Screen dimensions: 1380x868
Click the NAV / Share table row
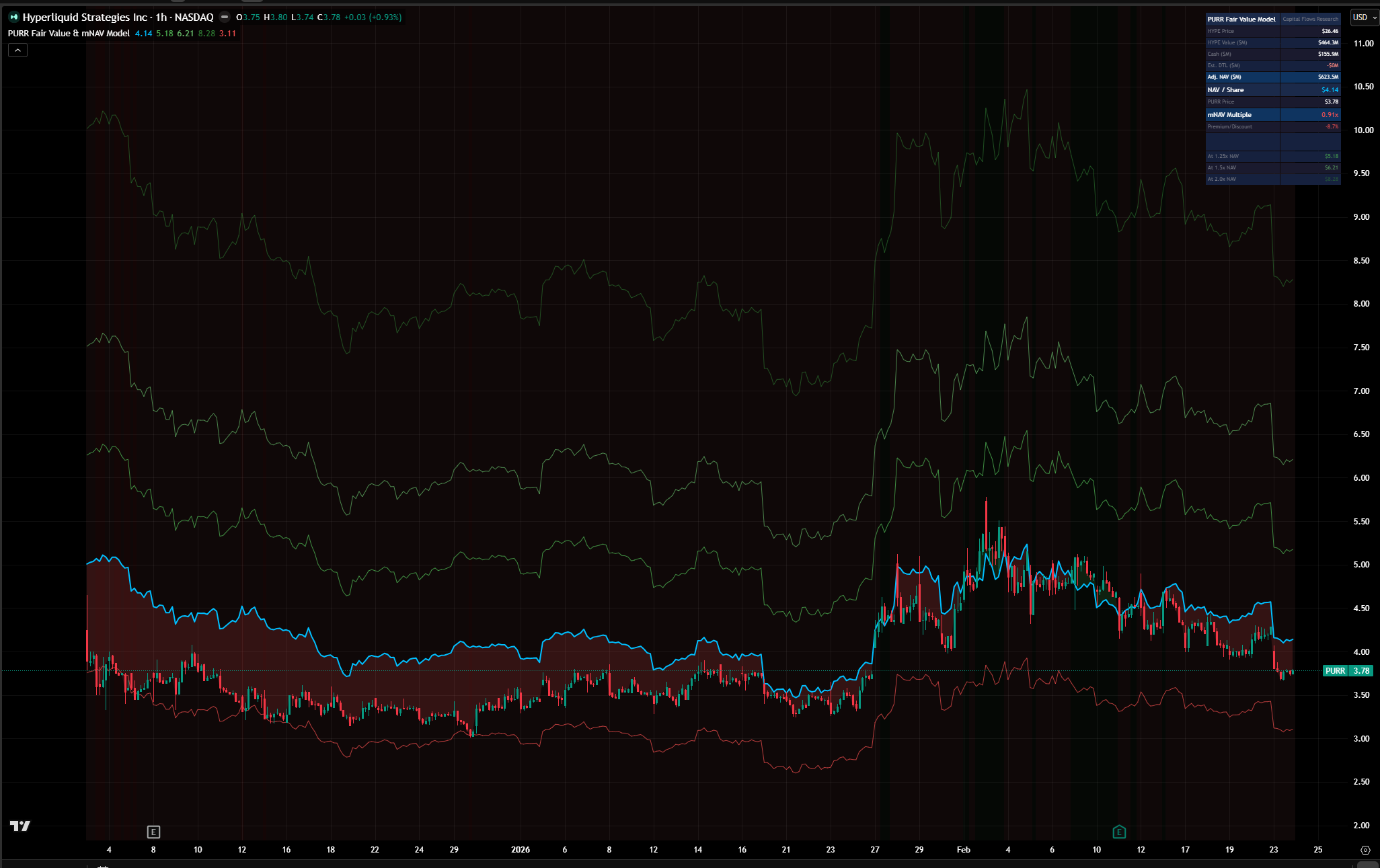[x=1272, y=90]
